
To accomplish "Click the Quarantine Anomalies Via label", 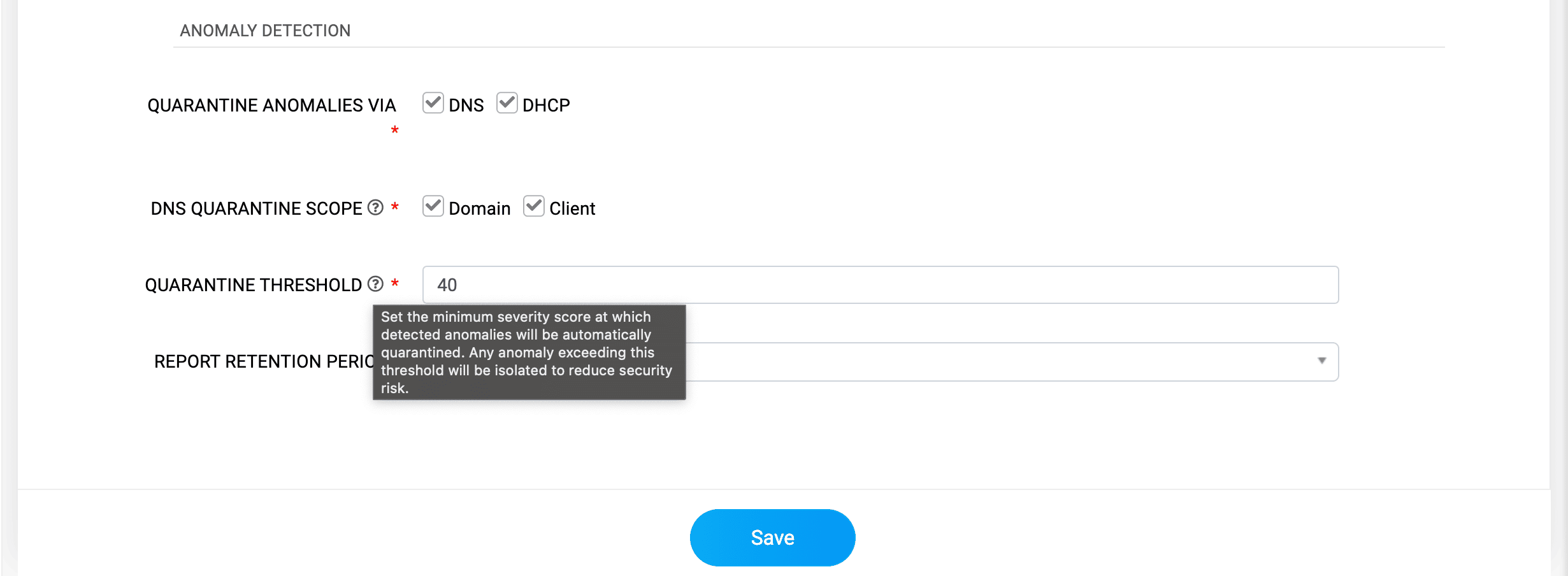I will (271, 104).
